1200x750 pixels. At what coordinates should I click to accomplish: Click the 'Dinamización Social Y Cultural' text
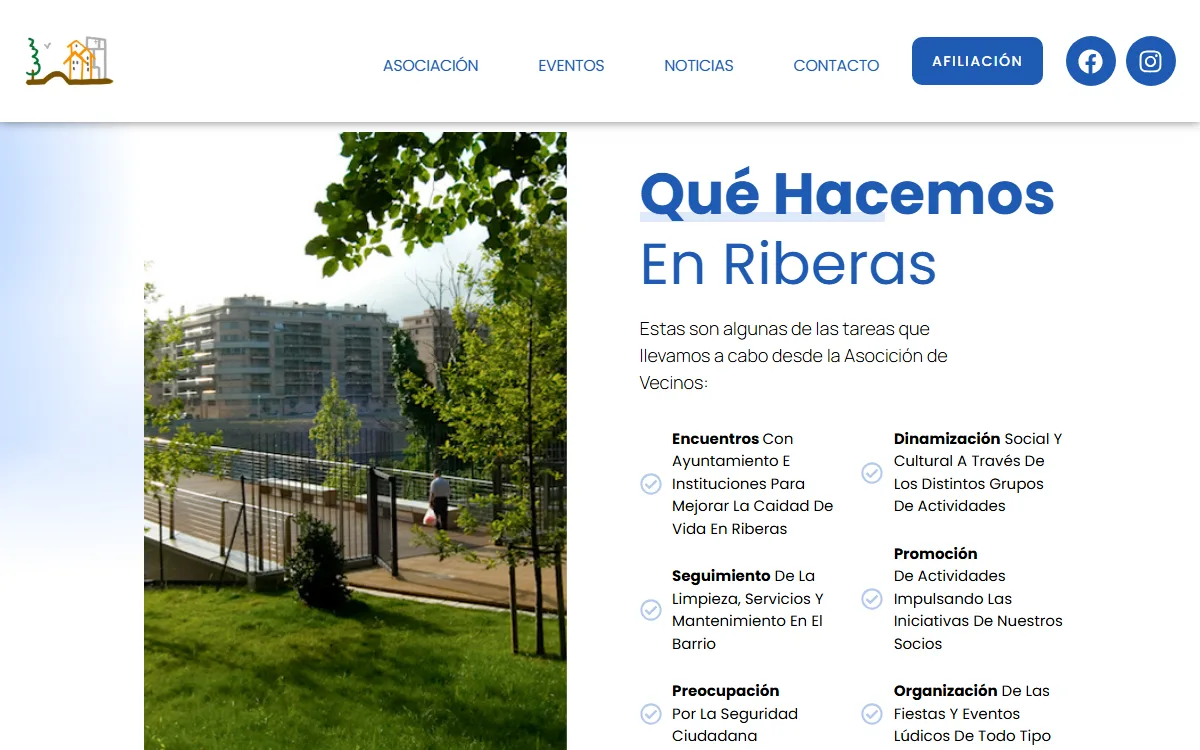point(978,473)
